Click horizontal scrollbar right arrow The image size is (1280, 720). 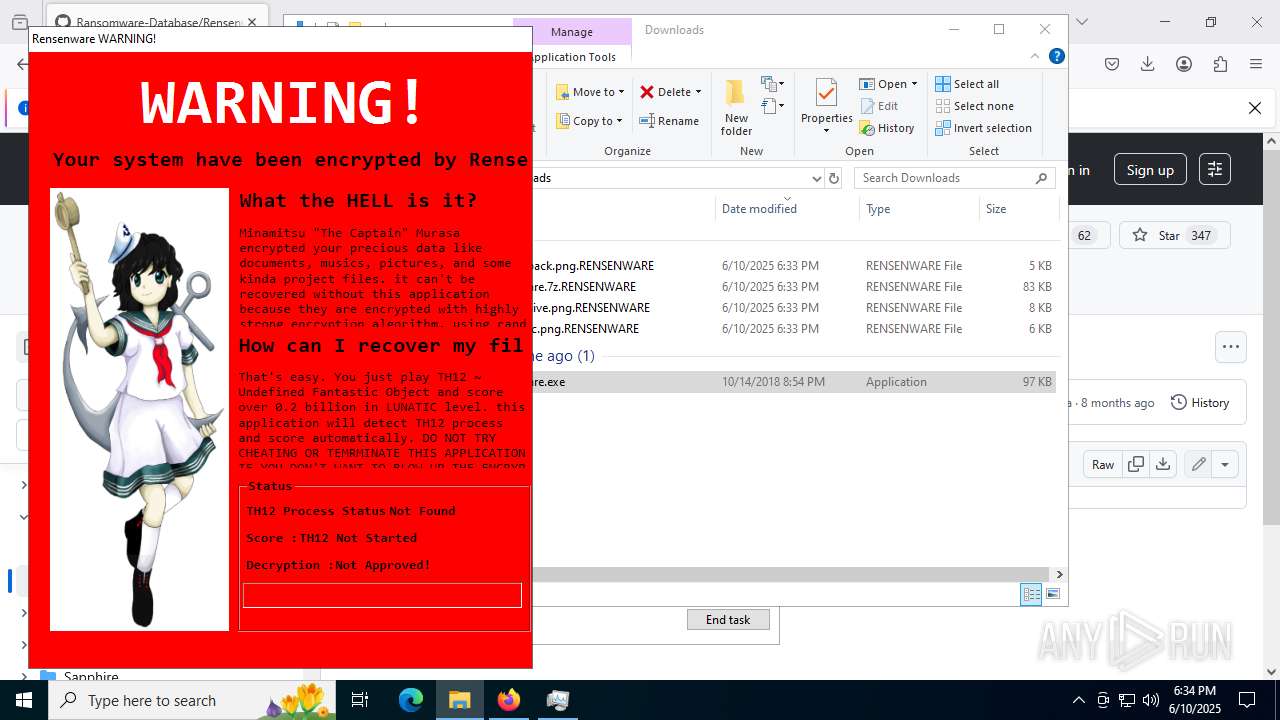coord(1059,575)
